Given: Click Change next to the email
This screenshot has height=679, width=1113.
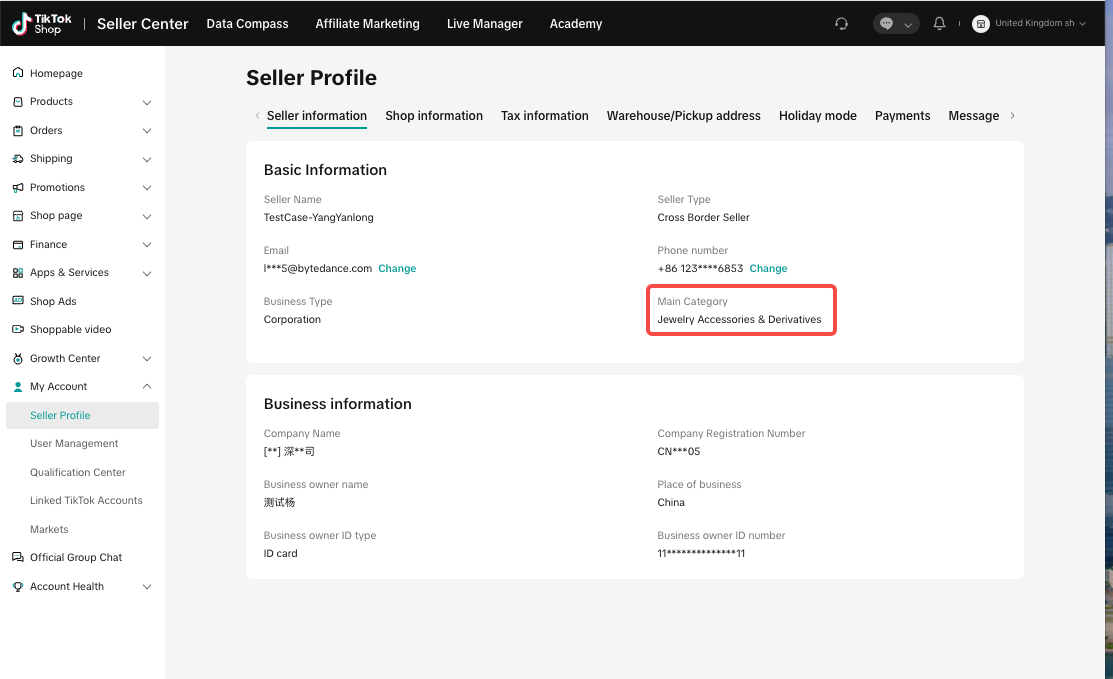Looking at the screenshot, I should click(x=397, y=269).
